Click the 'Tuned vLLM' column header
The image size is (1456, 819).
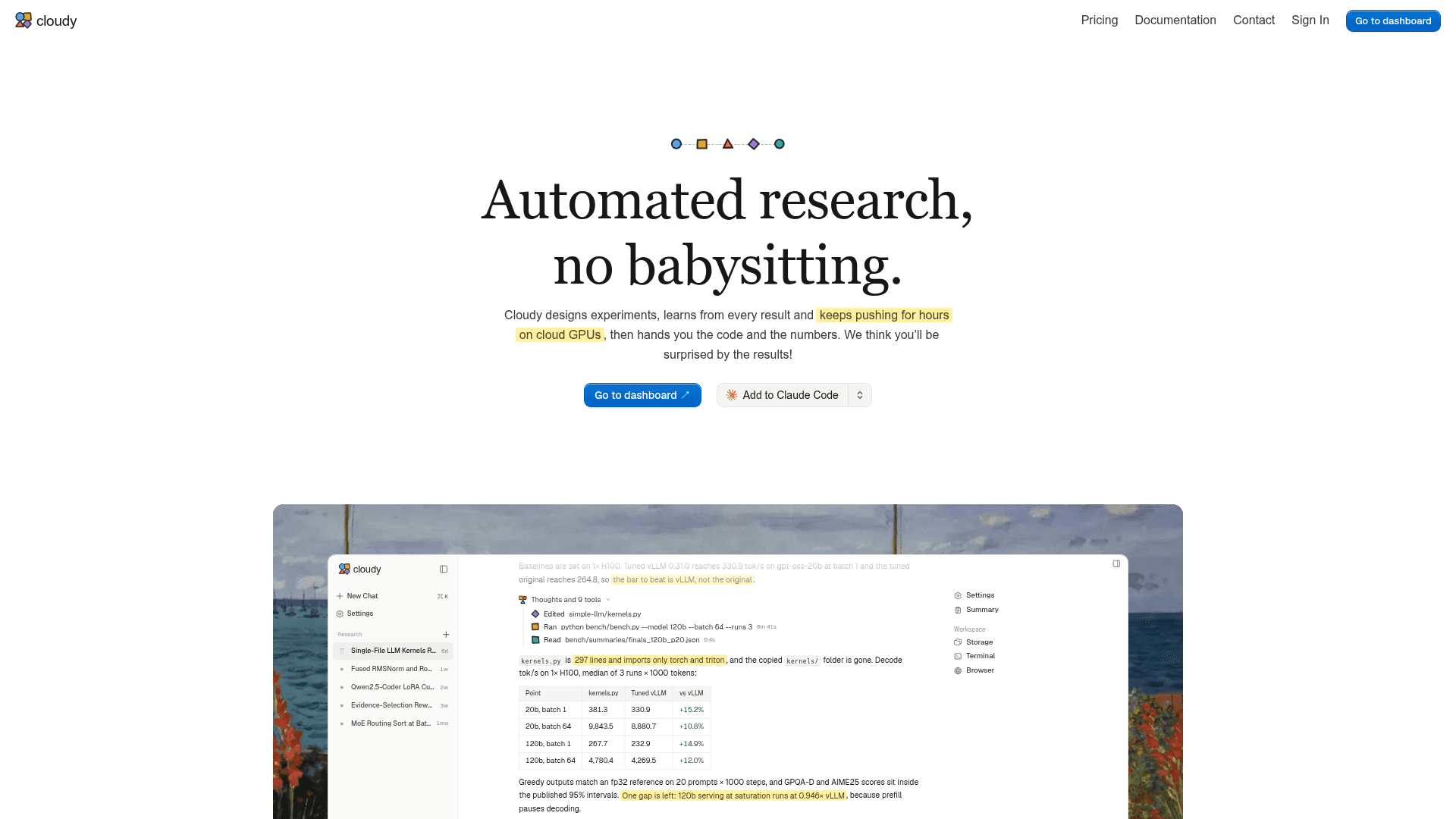point(648,693)
